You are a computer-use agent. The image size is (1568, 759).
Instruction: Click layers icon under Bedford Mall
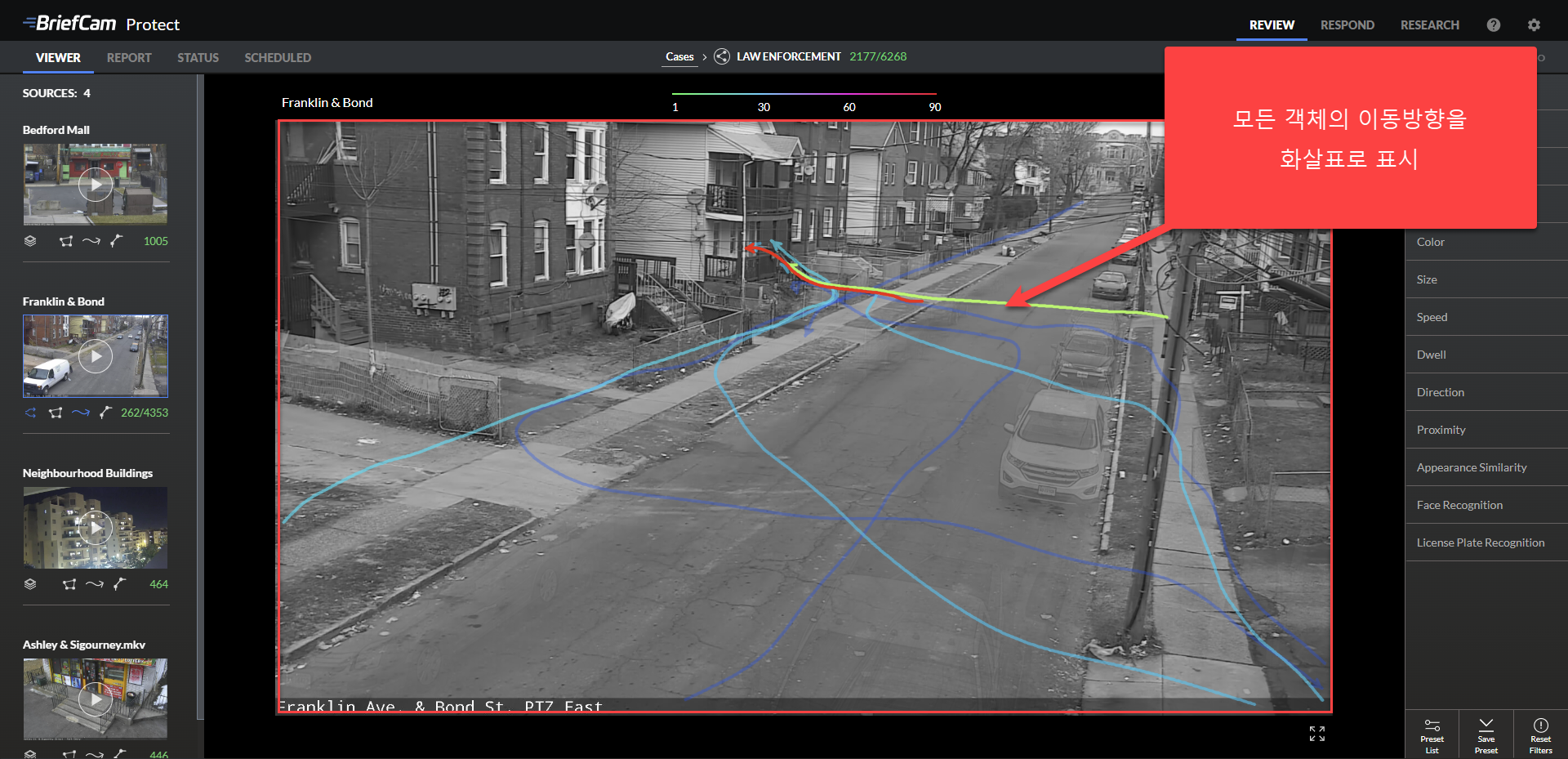tap(30, 241)
